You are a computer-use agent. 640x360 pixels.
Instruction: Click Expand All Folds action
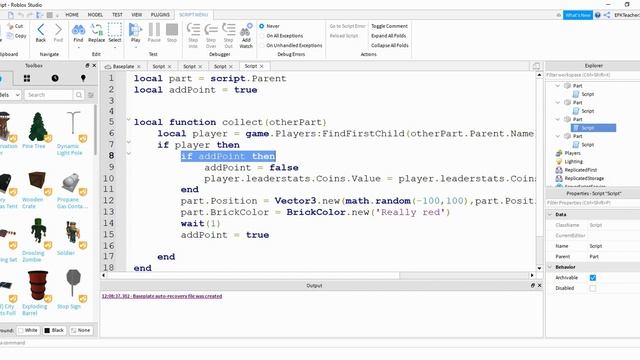point(389,36)
